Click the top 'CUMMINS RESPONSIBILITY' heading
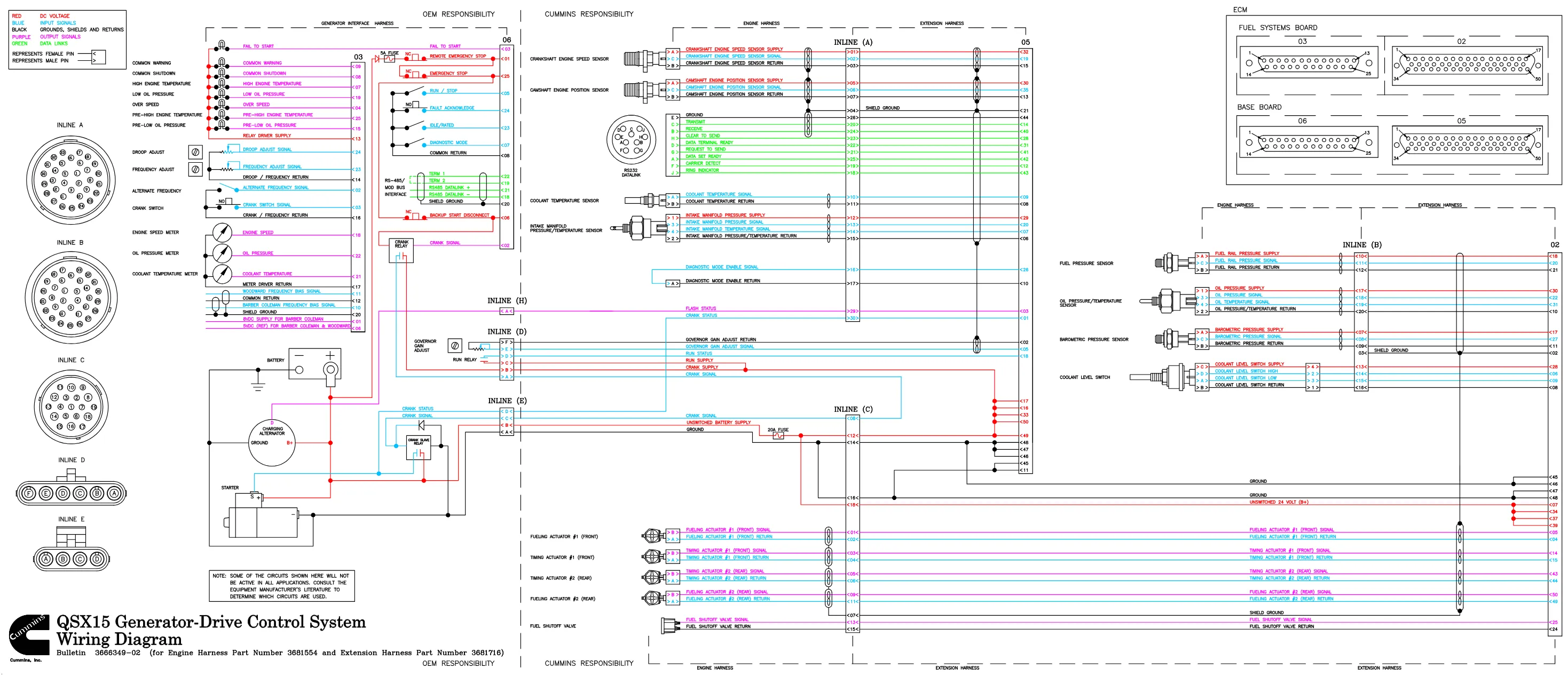This screenshot has width=1568, height=676. [x=589, y=14]
